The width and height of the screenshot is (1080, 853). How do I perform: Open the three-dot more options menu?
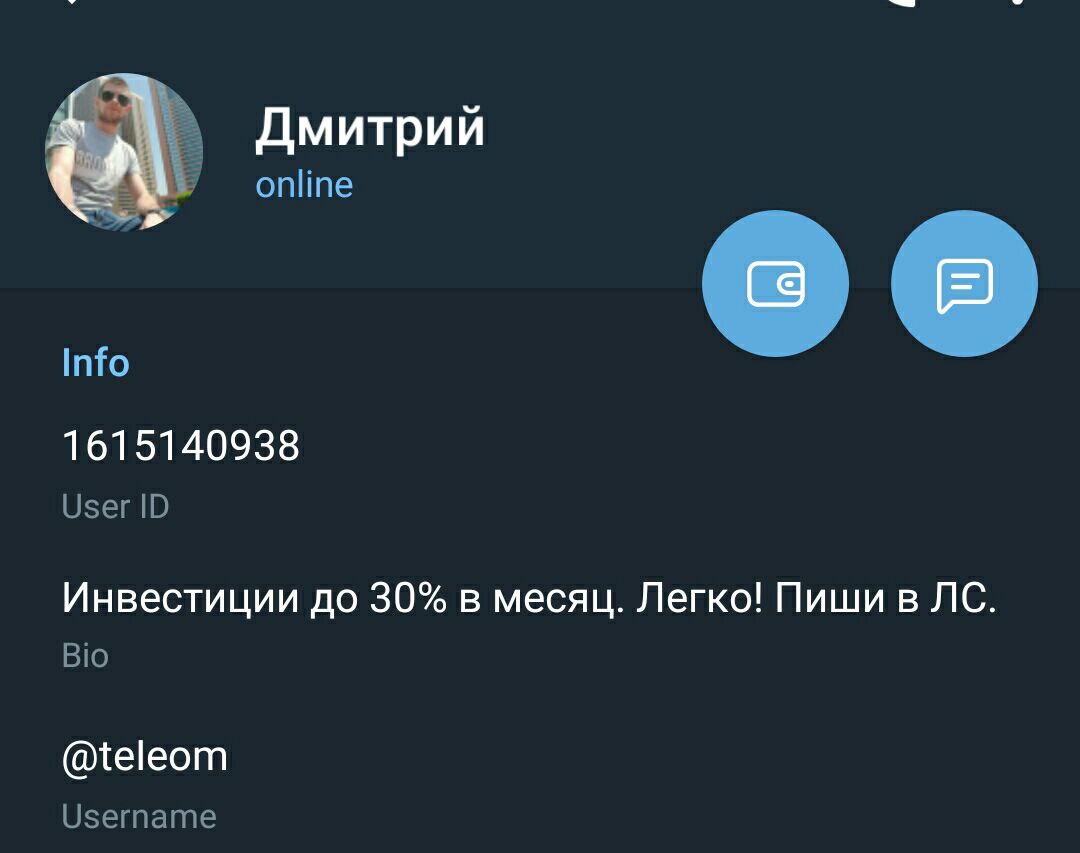click(1018, 2)
